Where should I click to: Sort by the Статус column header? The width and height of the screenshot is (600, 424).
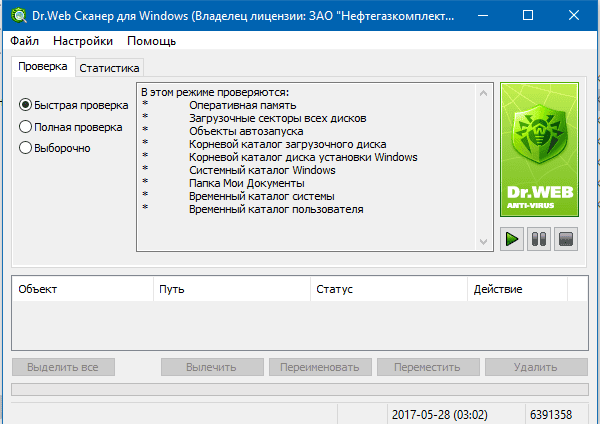(x=389, y=289)
